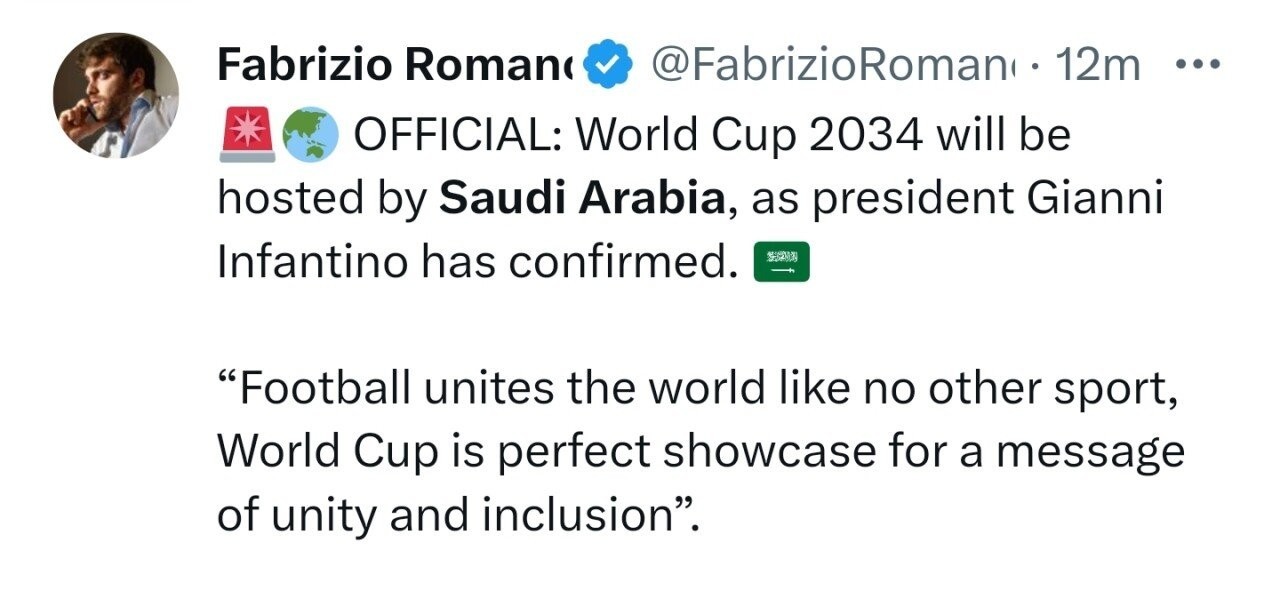Click the globe emoji in the tweet

click(x=310, y=135)
